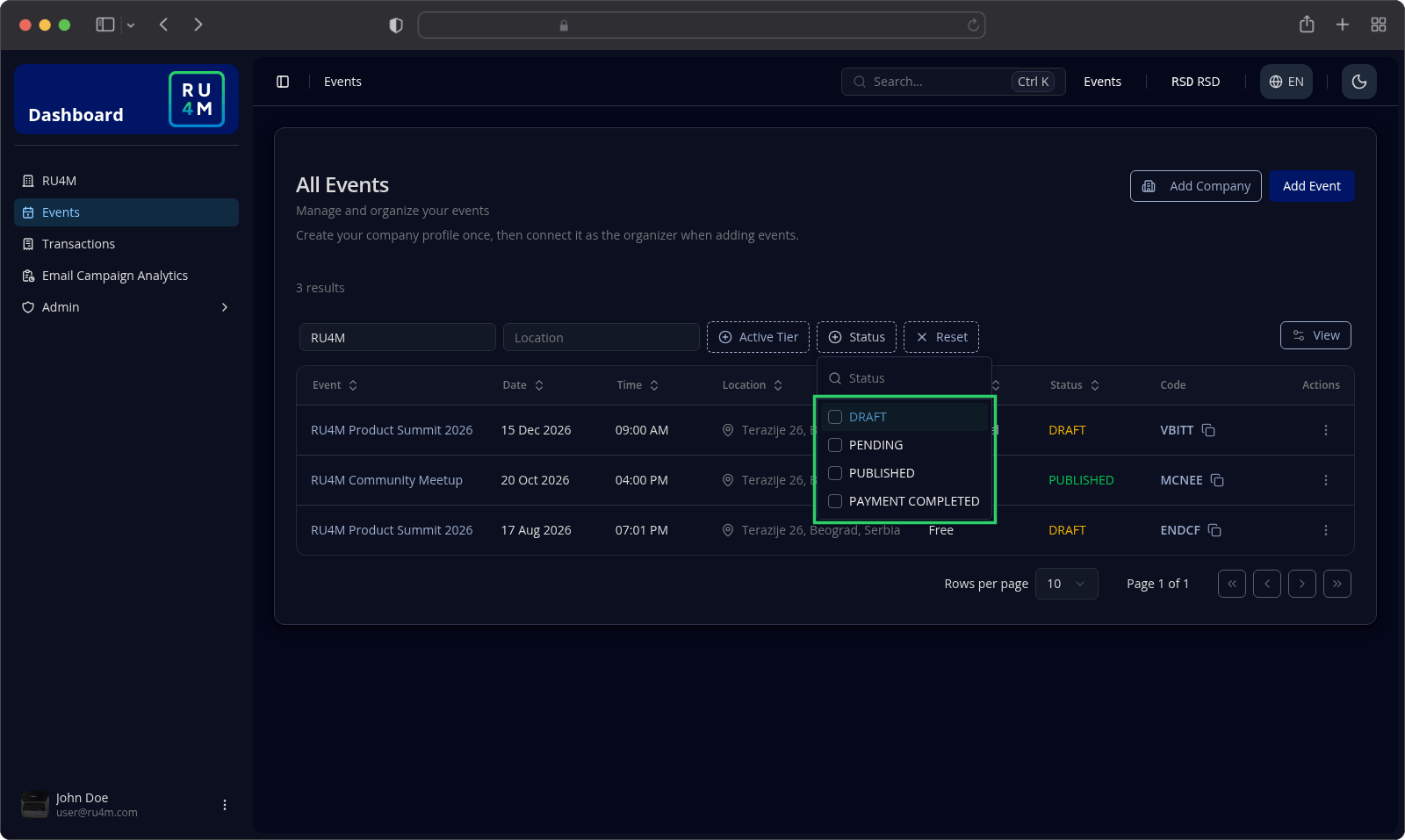Show Safari tab overview
1405x840 pixels.
(x=1379, y=25)
